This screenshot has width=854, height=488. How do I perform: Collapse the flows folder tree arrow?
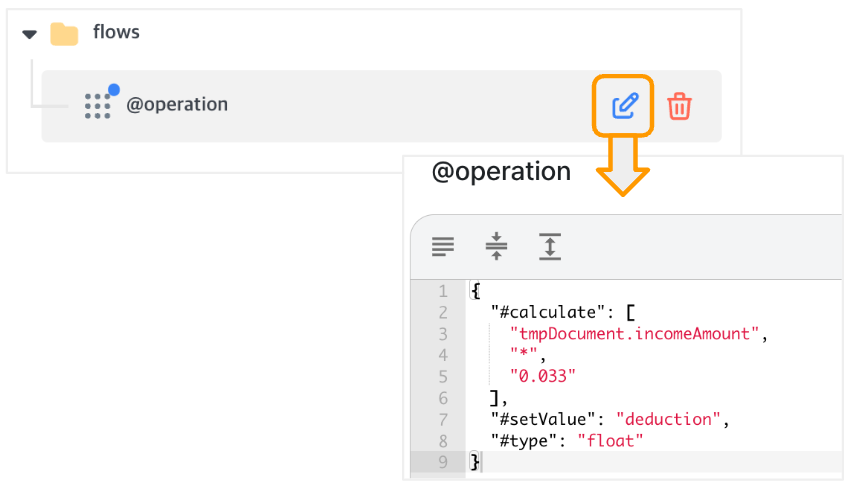[x=29, y=34]
